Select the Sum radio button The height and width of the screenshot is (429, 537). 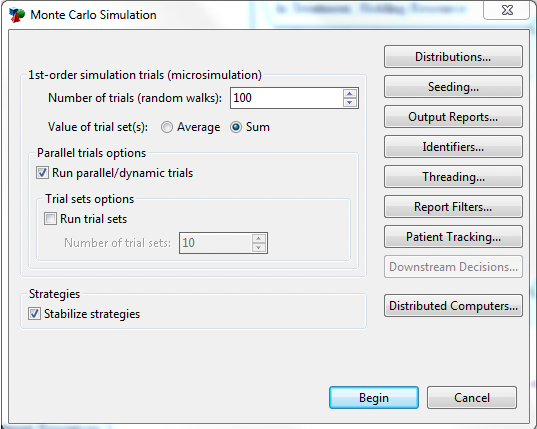tap(236, 127)
